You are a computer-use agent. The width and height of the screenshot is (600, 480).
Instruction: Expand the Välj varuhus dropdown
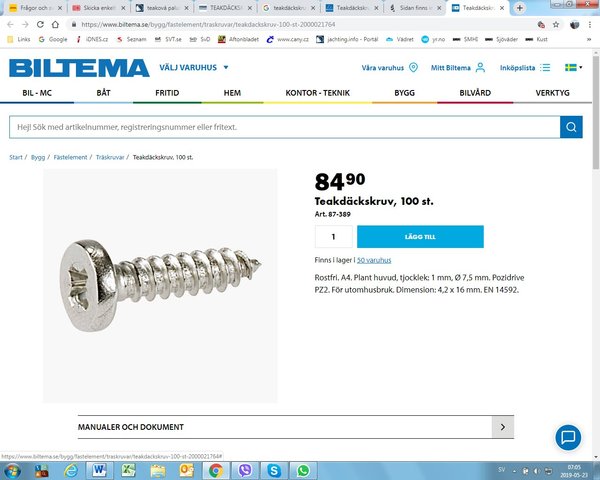194,67
